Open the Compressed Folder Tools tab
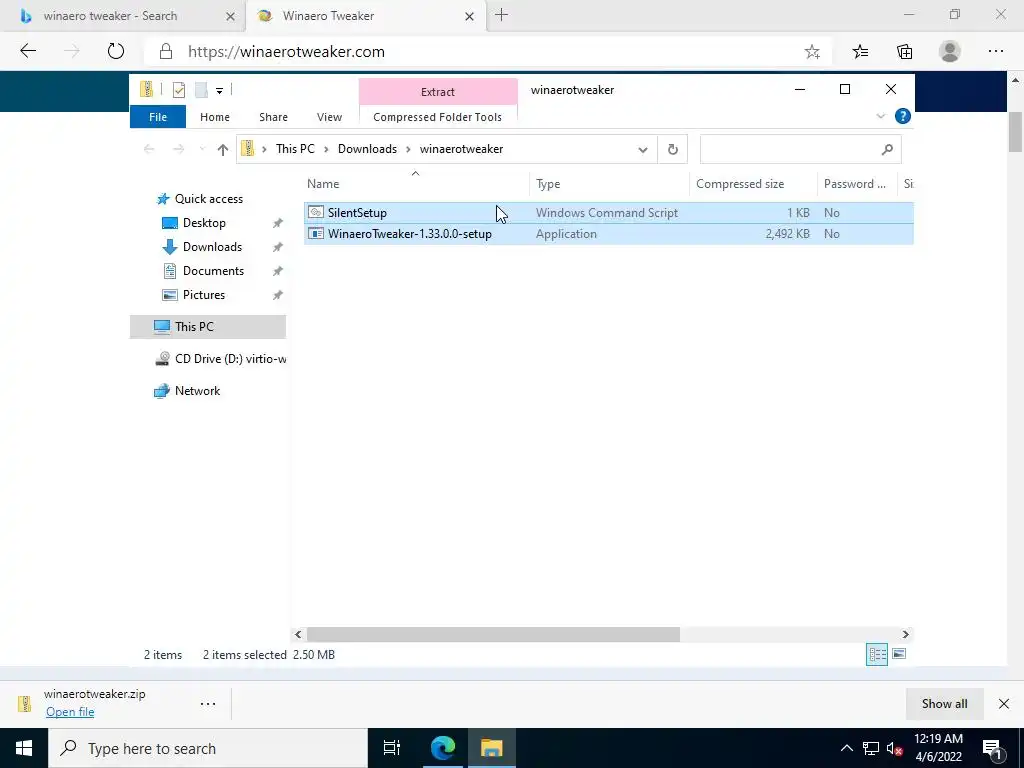 (438, 117)
